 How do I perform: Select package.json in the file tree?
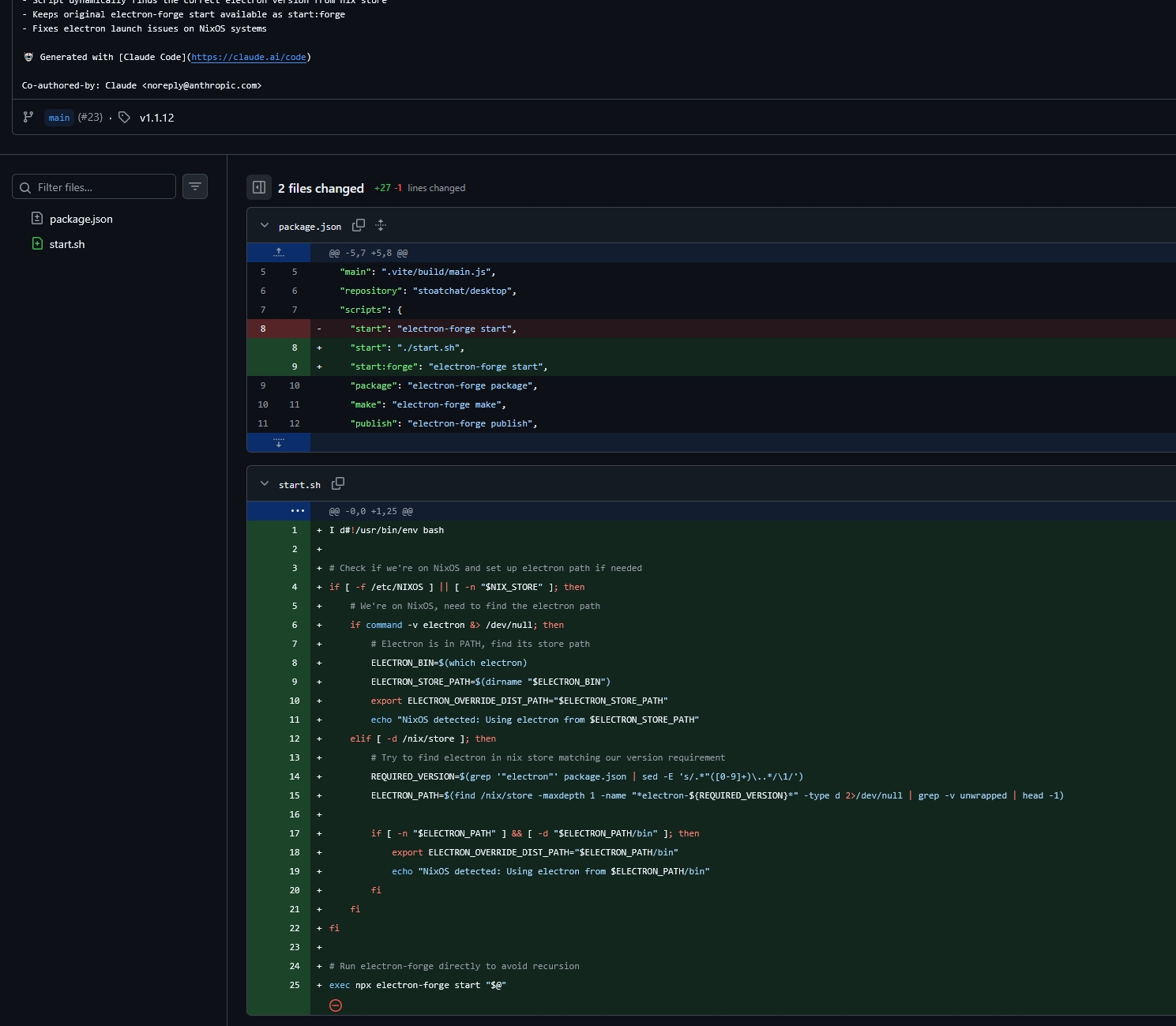[81, 219]
